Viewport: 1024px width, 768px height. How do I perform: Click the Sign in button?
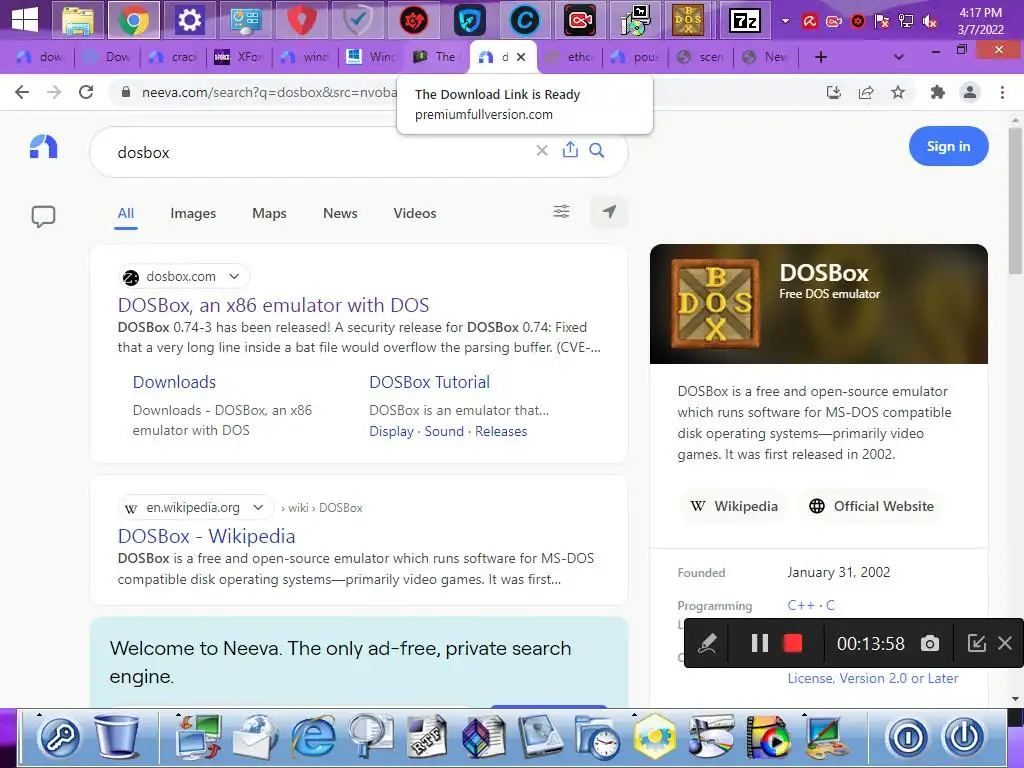948,146
